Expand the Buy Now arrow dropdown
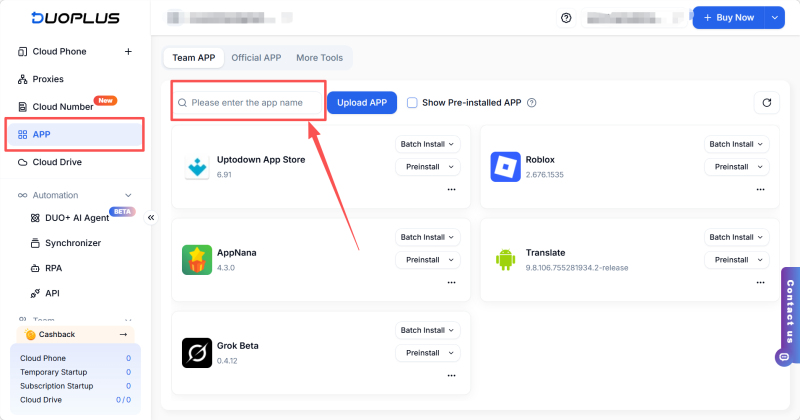This screenshot has width=800, height=420. 774,18
